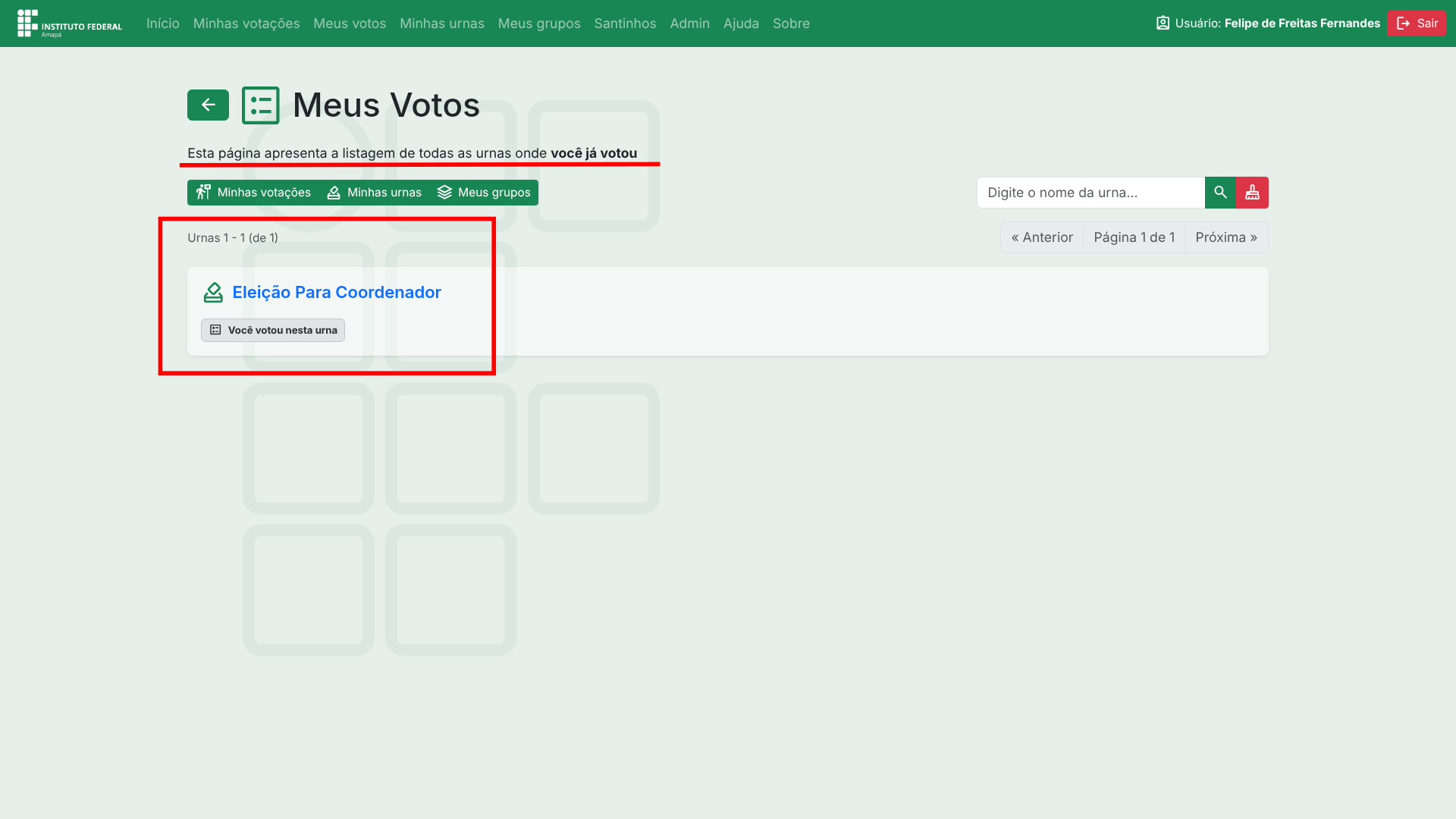The image size is (1456, 819).
Task: Click the Instituto Federal logo
Action: pyautogui.click(x=69, y=24)
